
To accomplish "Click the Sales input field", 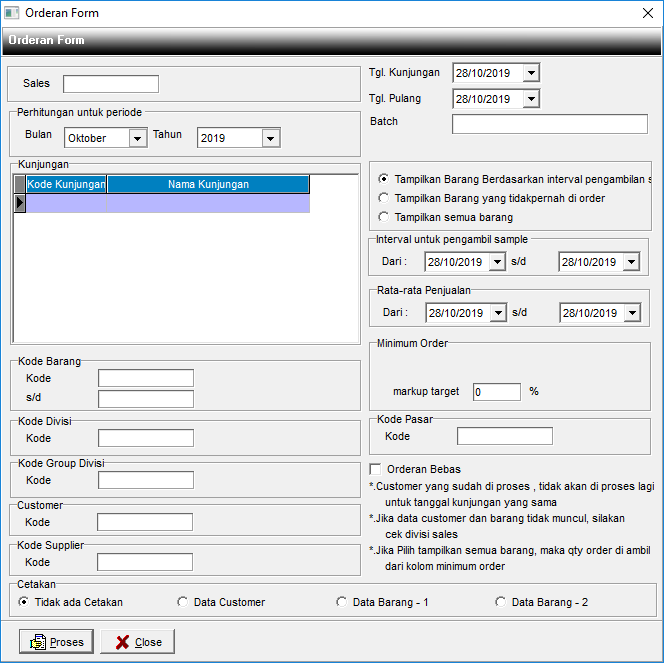I will click(110, 84).
